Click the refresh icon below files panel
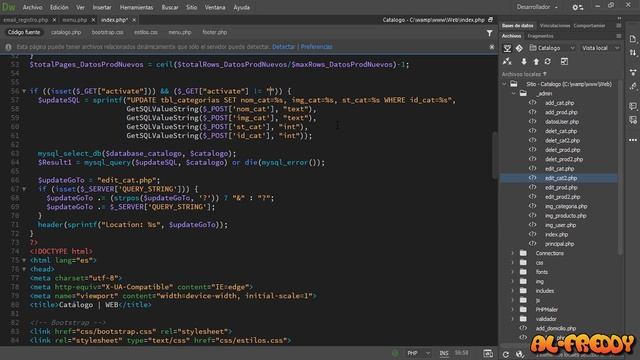The image size is (640, 360). pyautogui.click(x=506, y=354)
